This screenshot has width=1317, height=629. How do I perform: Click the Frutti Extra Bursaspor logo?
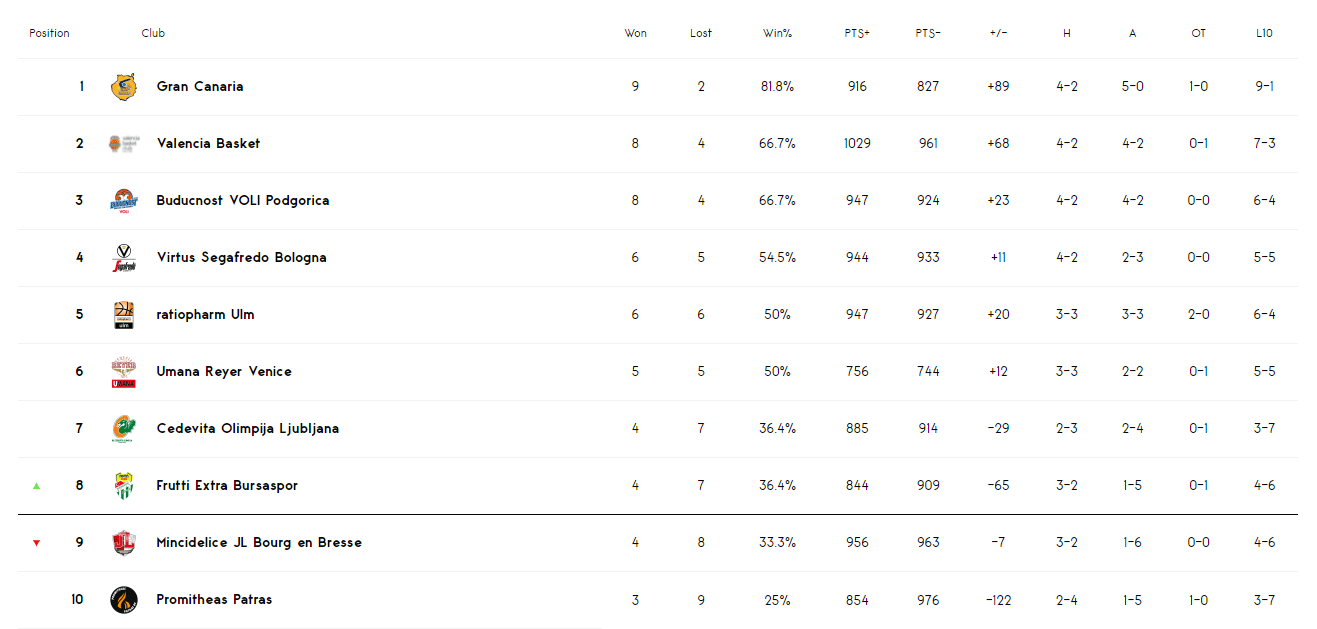[x=124, y=486]
